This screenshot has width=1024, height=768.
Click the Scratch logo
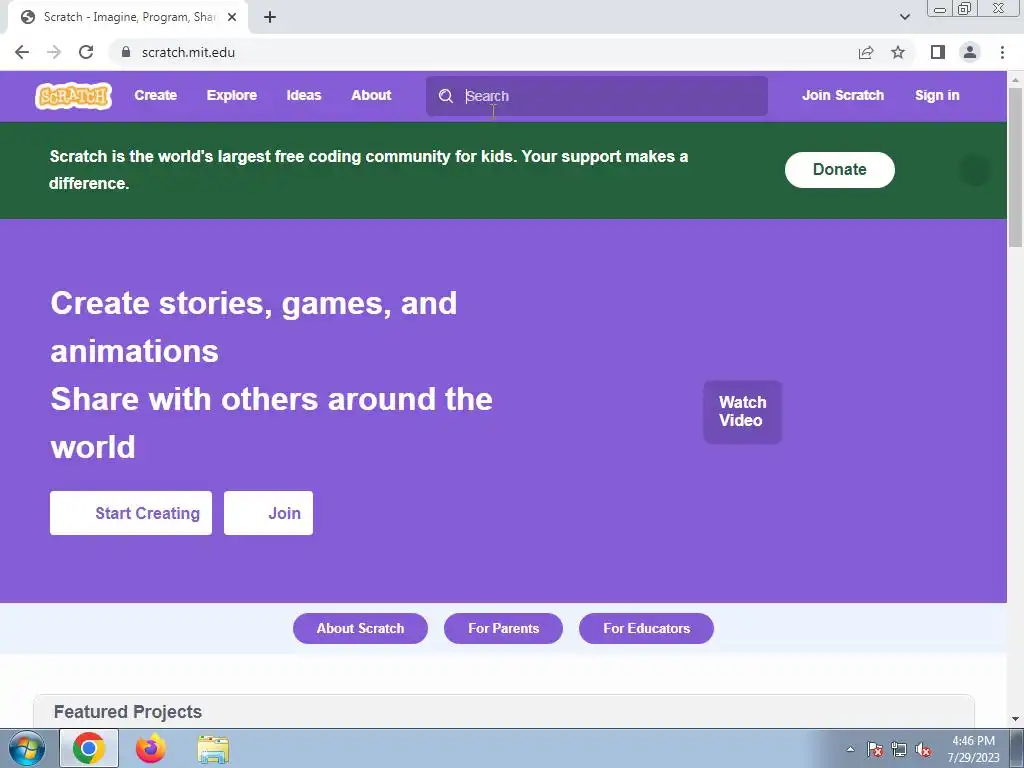point(74,96)
